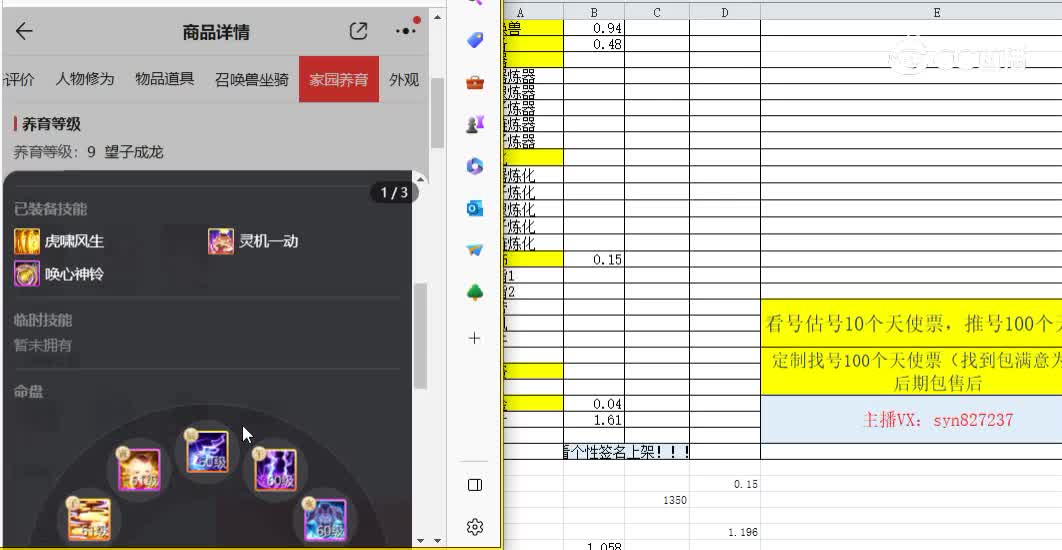Select the 虎啸风生 skill icon
Image resolution: width=1062 pixels, height=550 pixels.
(27, 241)
